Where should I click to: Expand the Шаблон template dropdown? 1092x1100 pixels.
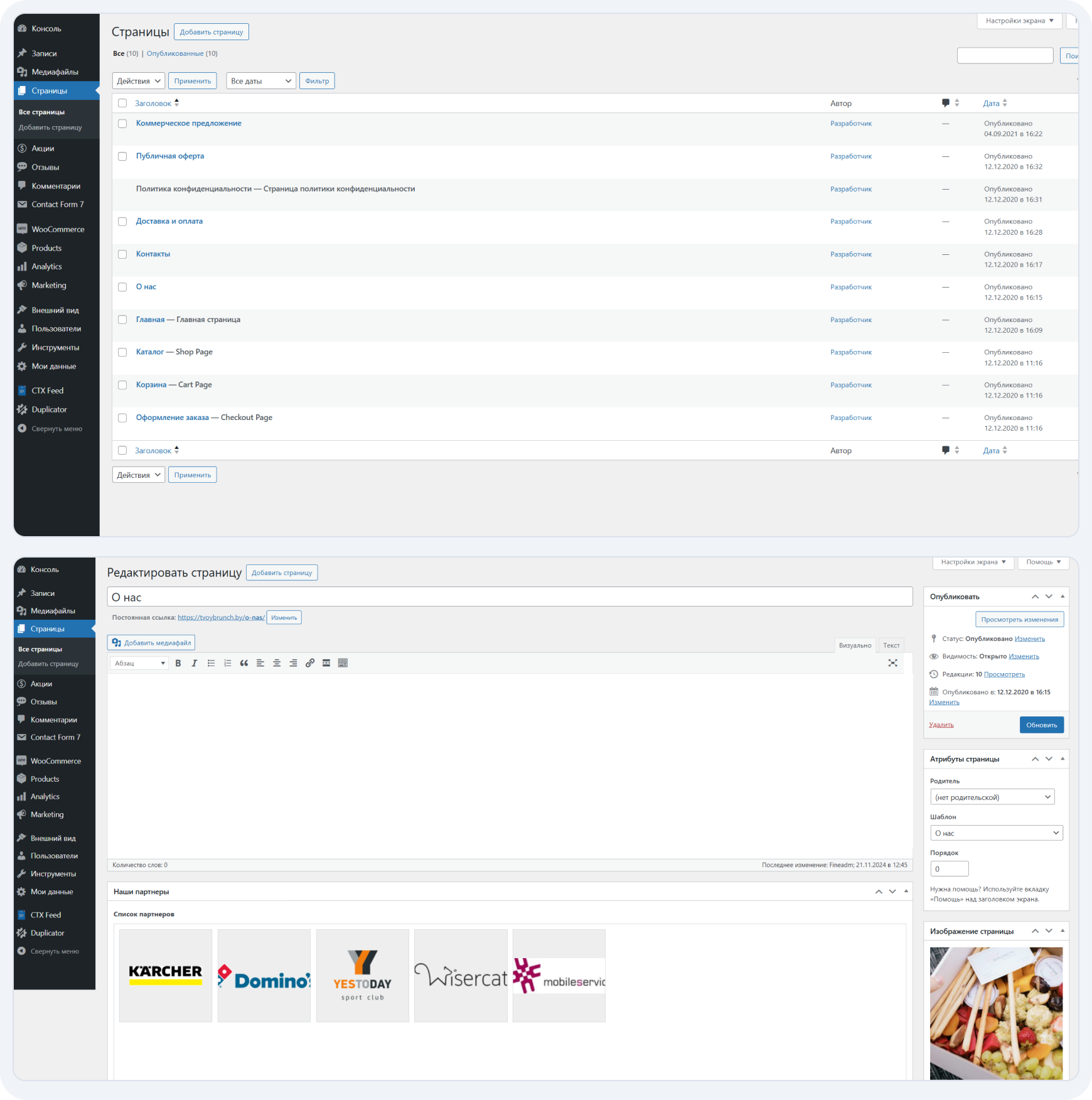pos(996,833)
